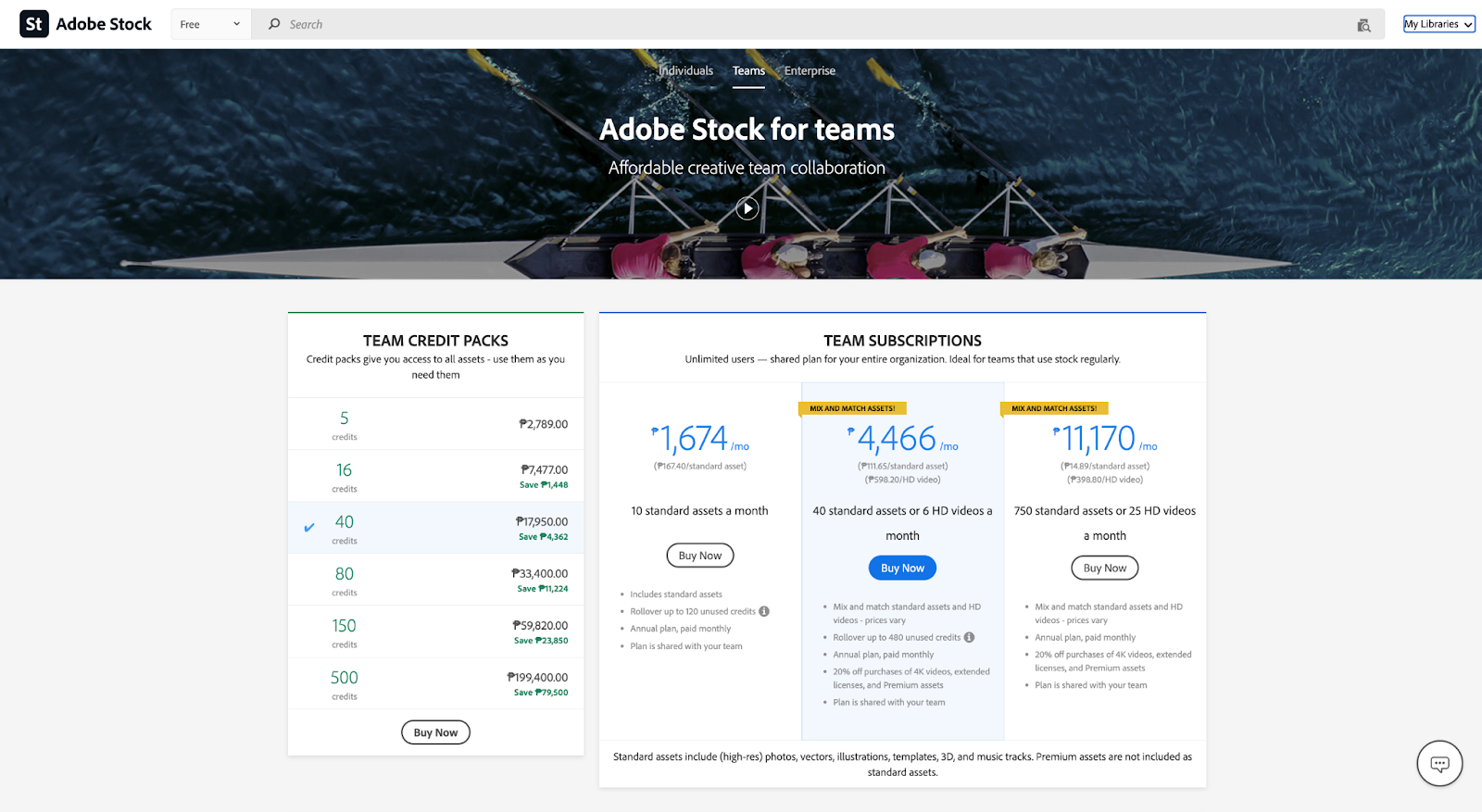Show info for 120 unused credits rollover
The image size is (1482, 812).
coord(764,611)
